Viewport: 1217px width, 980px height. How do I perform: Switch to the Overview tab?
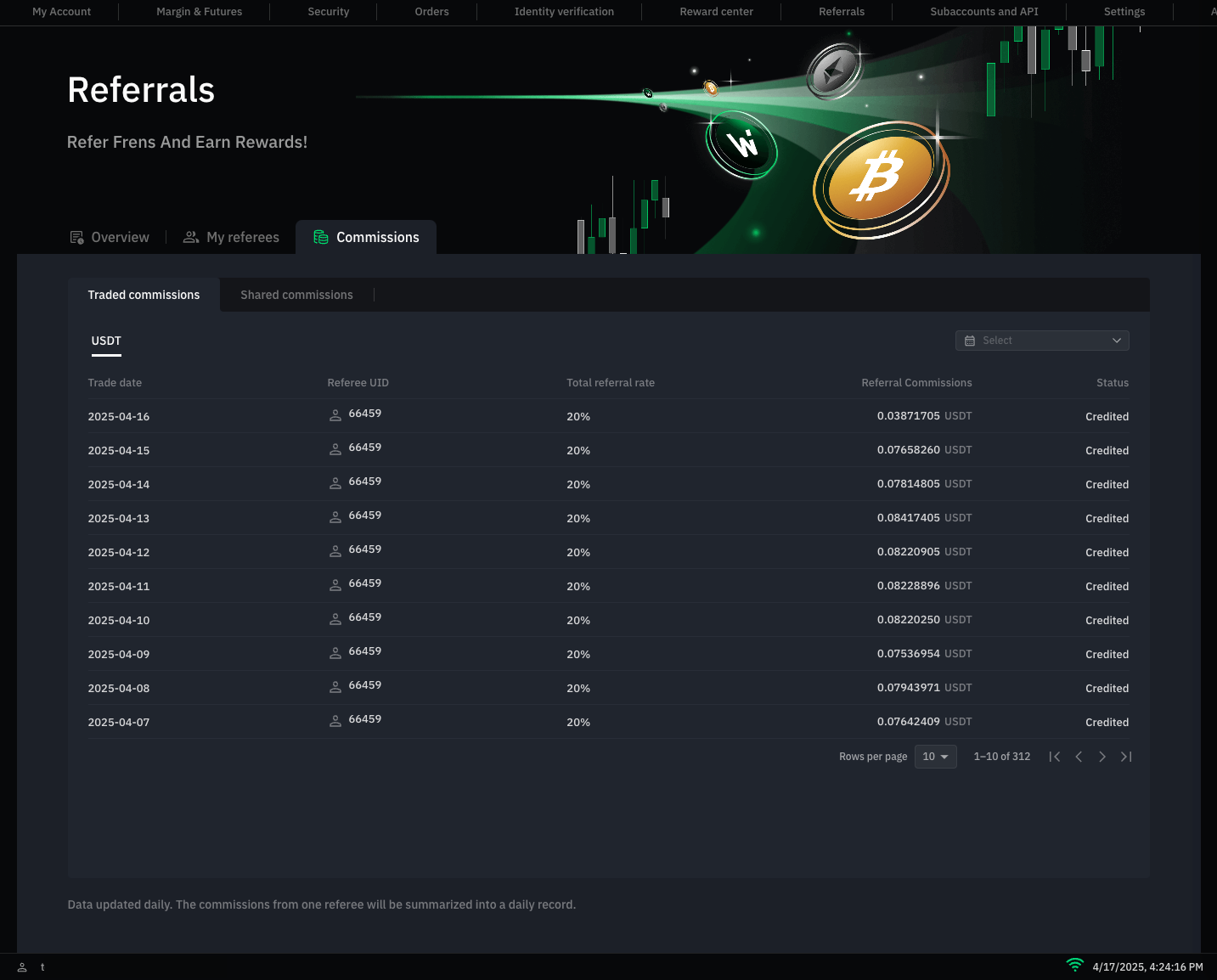110,237
